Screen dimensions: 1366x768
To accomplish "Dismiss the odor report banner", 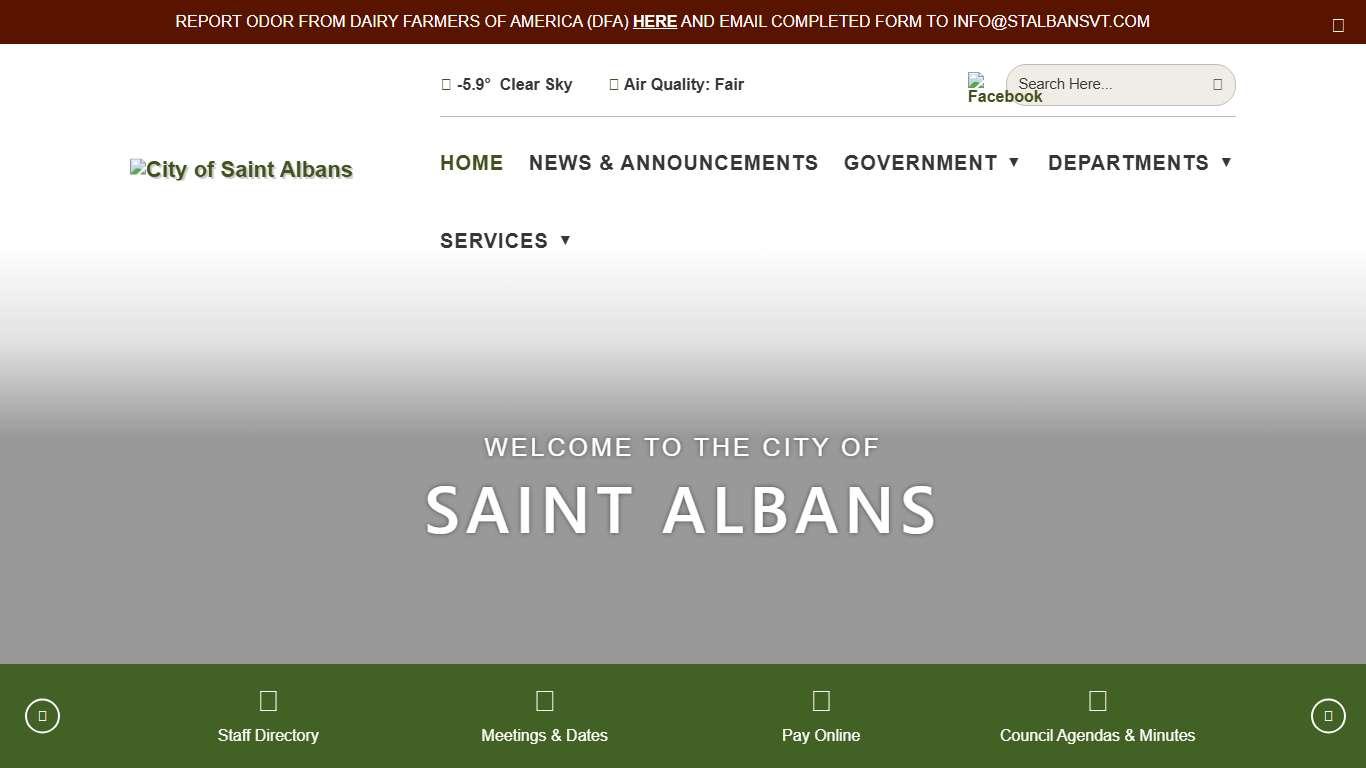I will point(1338,25).
